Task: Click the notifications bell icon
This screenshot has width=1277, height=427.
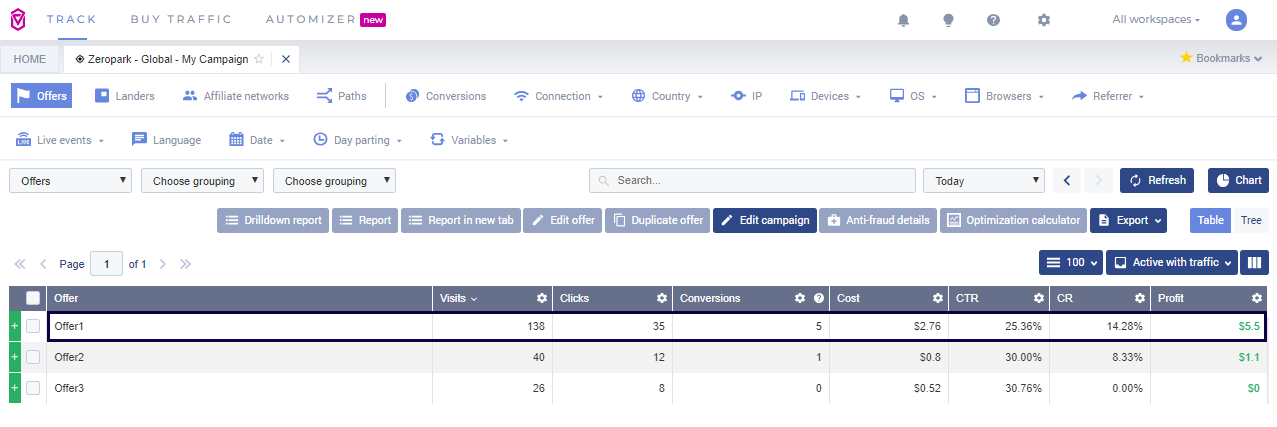Action: (x=904, y=20)
